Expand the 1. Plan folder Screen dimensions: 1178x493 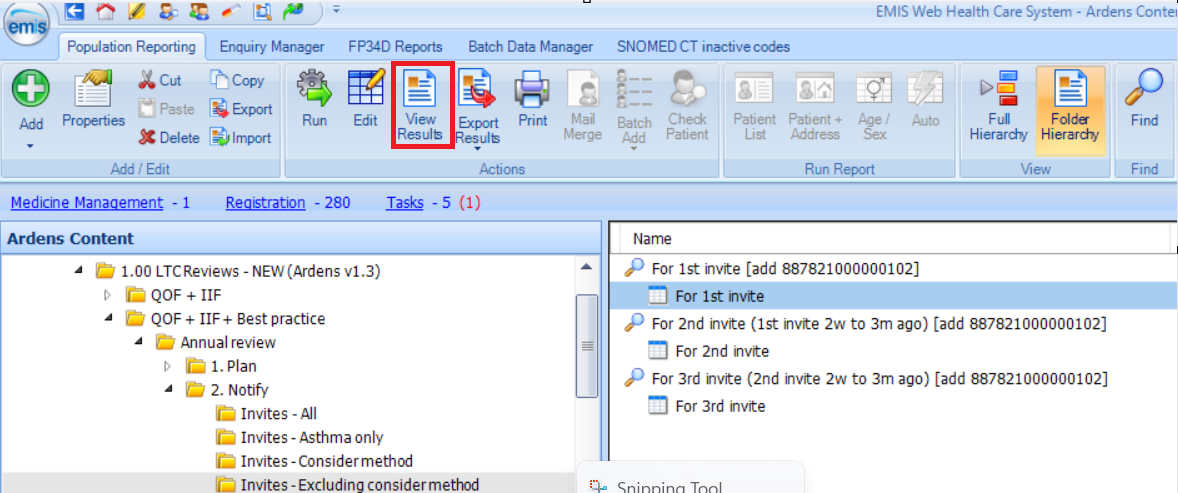coord(168,367)
